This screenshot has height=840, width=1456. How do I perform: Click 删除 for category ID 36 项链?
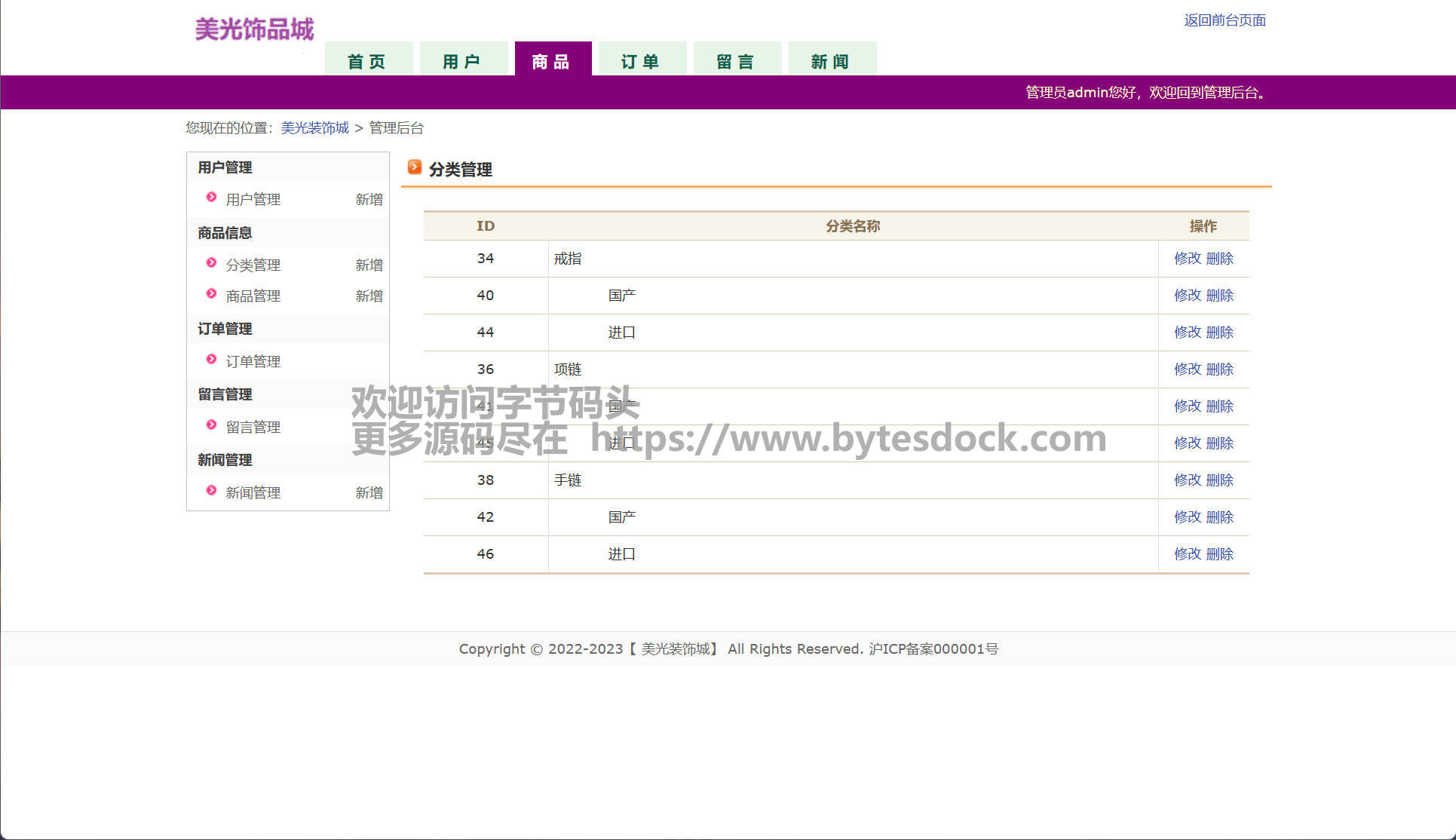1219,369
